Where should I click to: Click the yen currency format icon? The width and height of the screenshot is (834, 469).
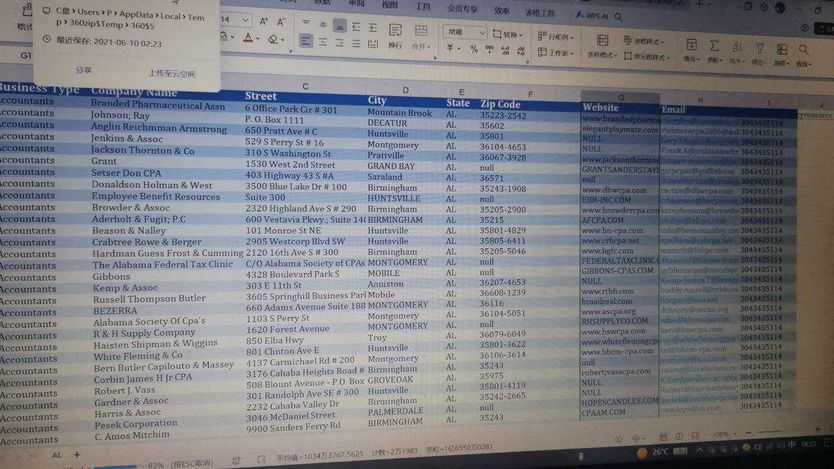pyautogui.click(x=451, y=48)
